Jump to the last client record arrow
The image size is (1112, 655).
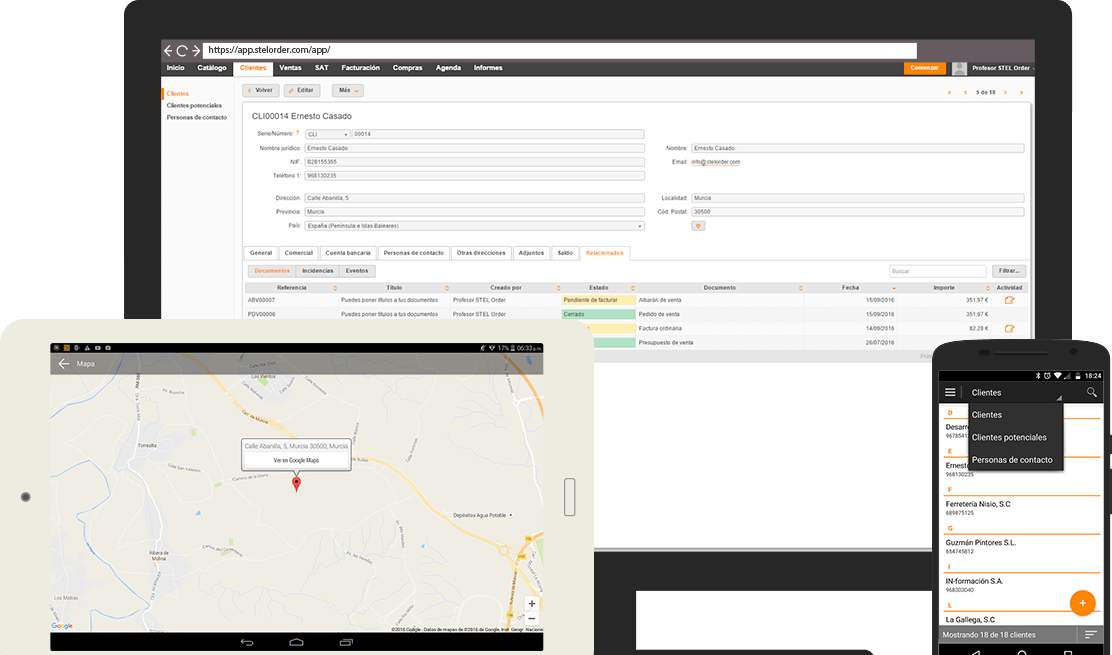[x=1021, y=93]
